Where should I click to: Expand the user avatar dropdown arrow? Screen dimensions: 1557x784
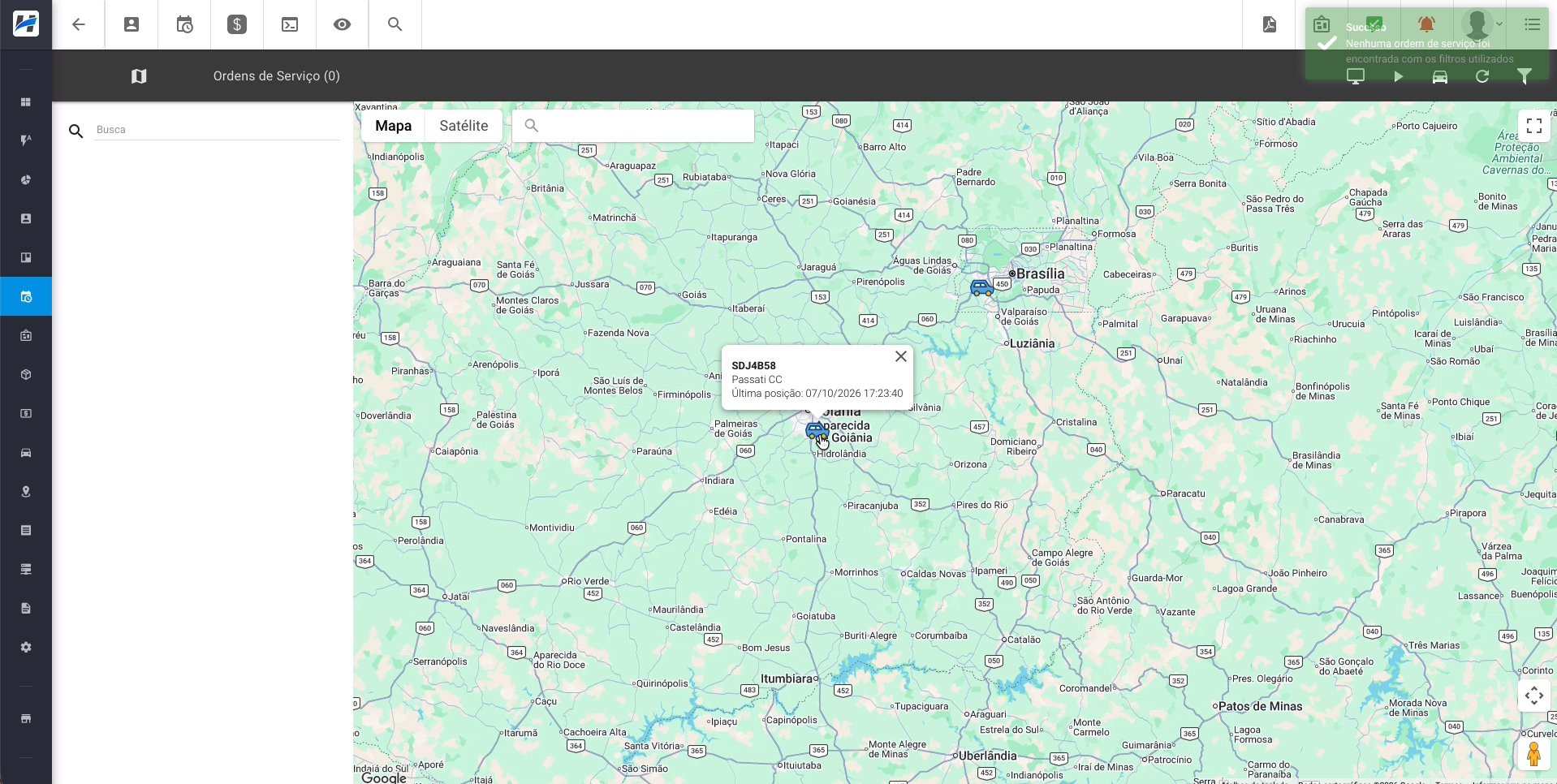point(1499,24)
